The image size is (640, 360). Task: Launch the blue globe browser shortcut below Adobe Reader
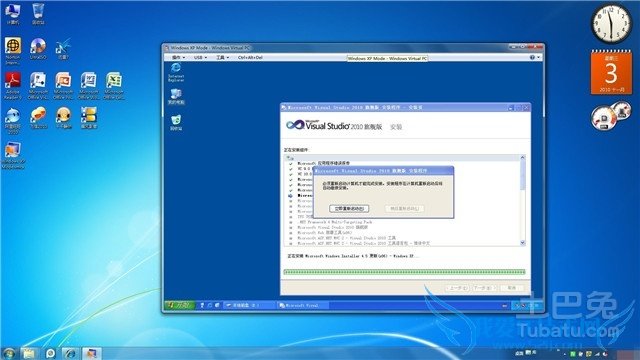point(13,120)
